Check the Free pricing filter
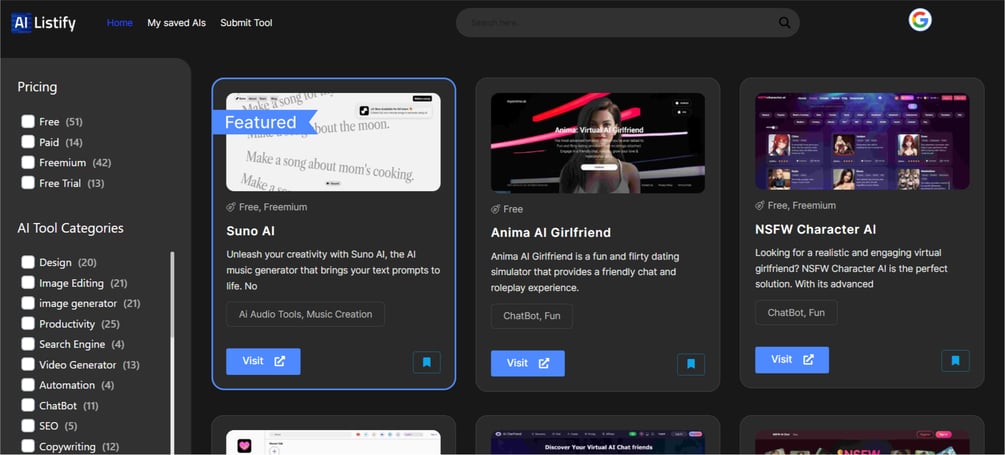 pos(28,122)
